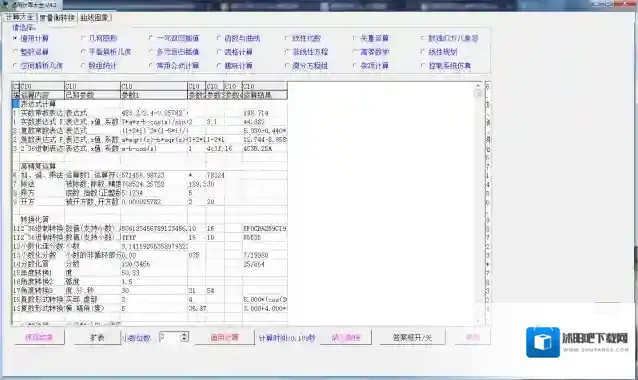The height and width of the screenshot is (380, 638).
Task: Click the 运算结果 column header
Action: pos(265,95)
